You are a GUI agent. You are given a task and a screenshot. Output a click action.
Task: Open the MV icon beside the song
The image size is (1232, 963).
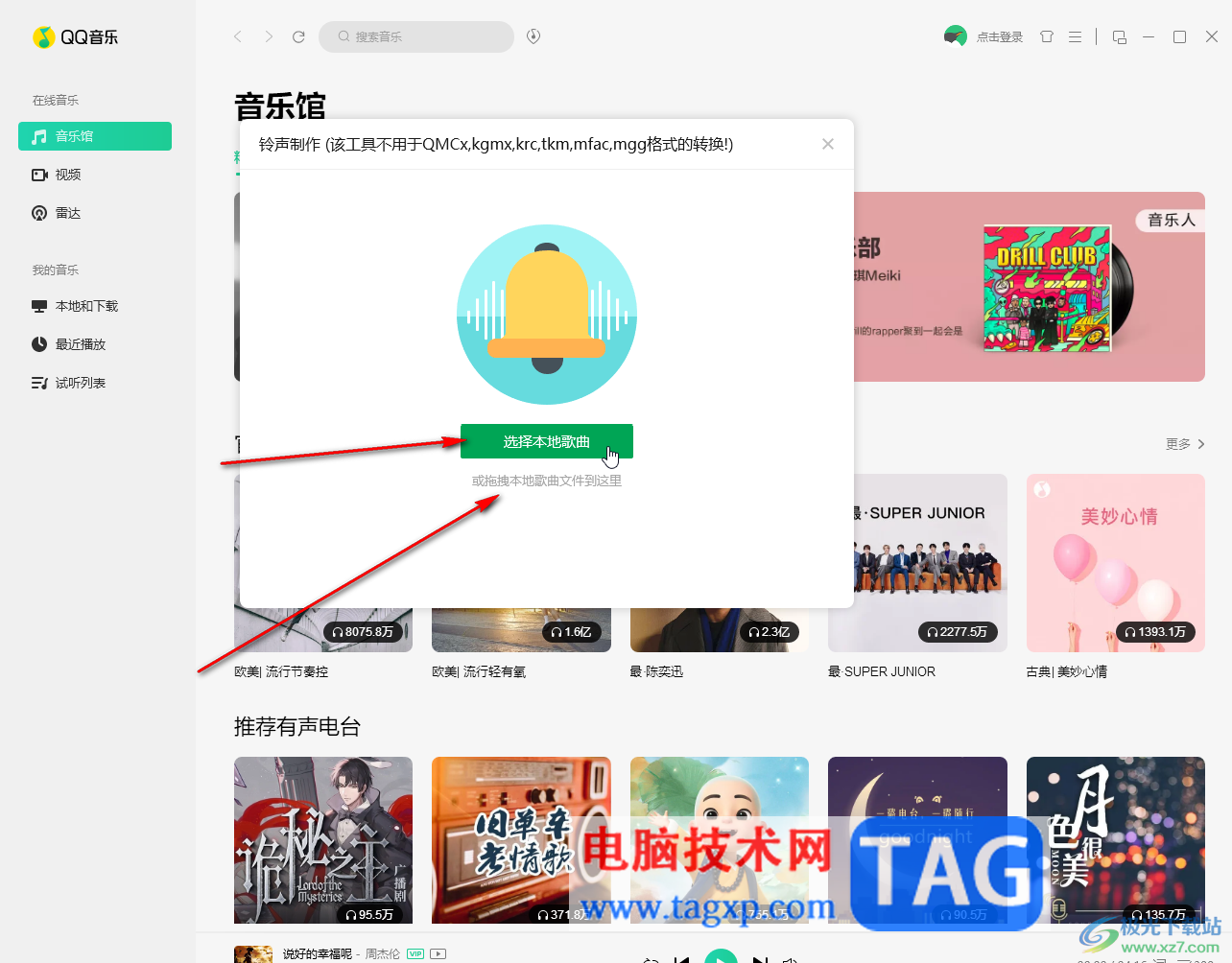tap(438, 954)
